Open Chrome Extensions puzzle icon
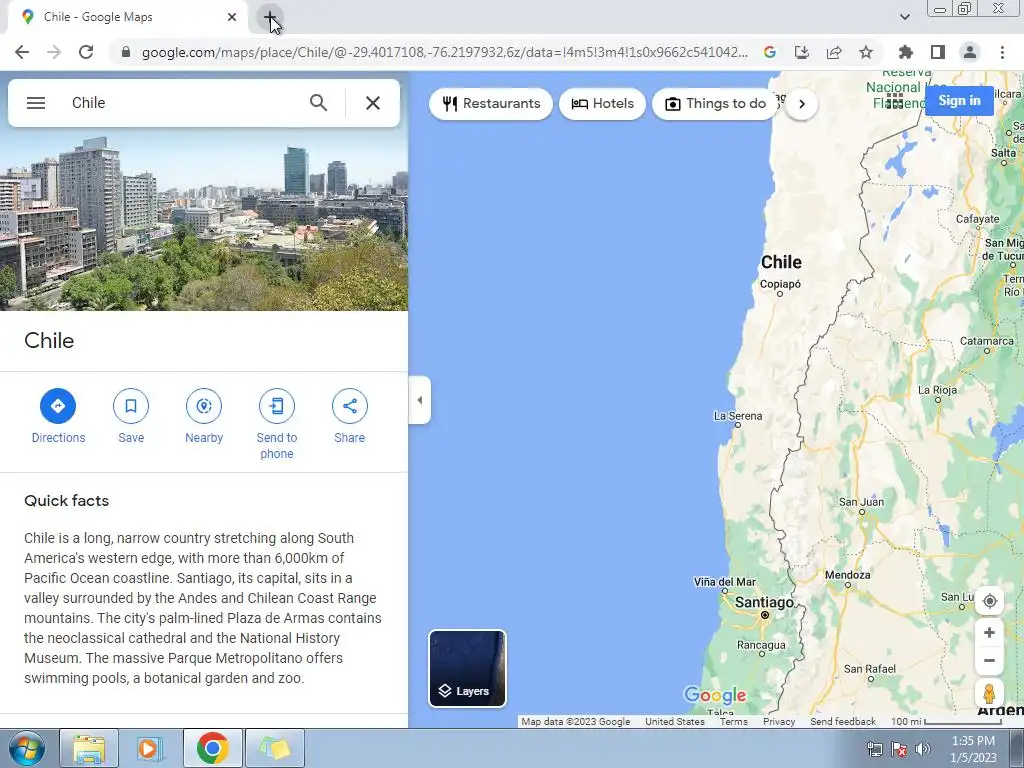Viewport: 1024px width, 768px height. tap(905, 52)
